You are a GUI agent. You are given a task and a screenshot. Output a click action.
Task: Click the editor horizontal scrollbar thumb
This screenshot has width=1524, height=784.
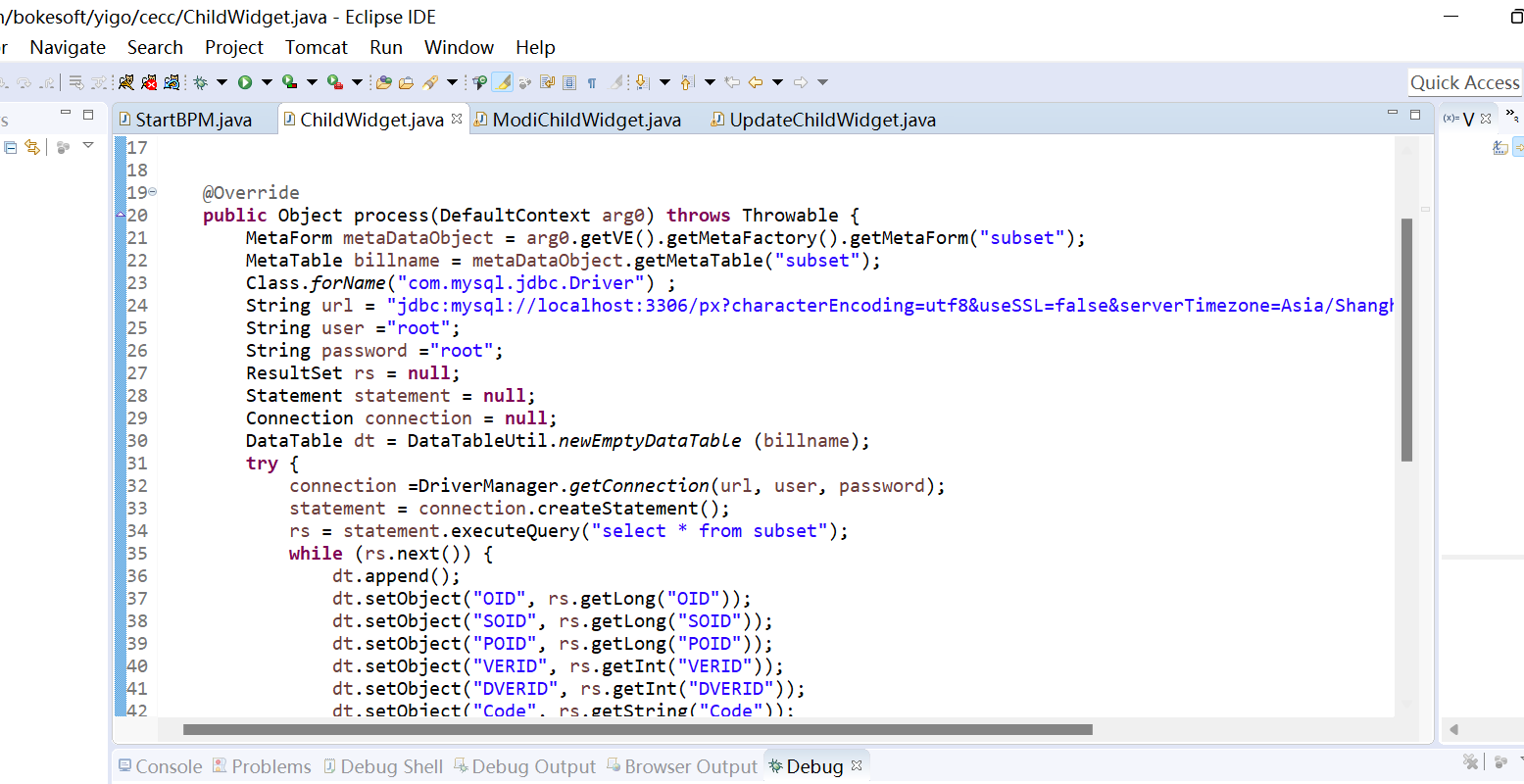(x=637, y=729)
